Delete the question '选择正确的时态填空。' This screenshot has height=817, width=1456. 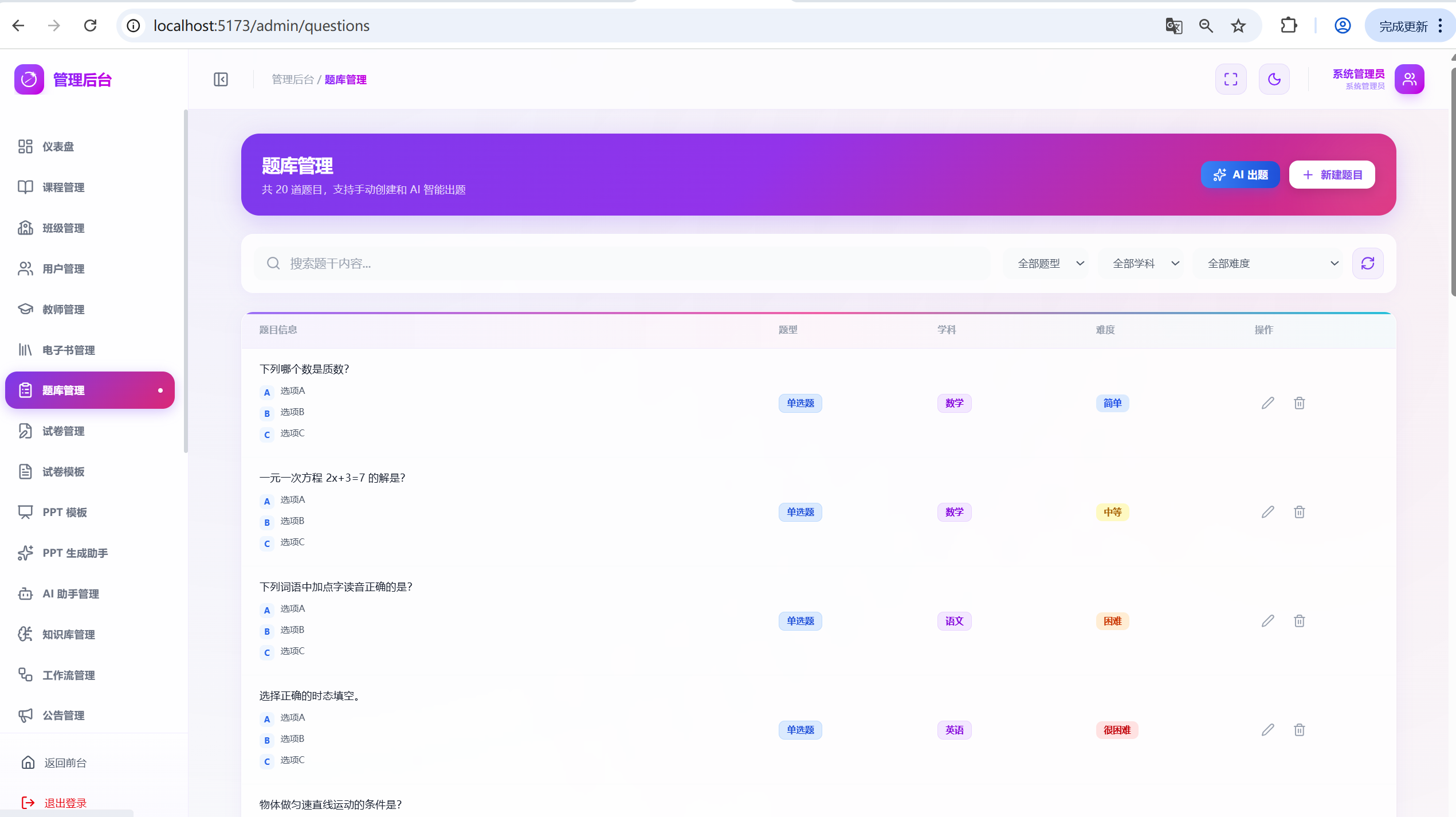pyautogui.click(x=1300, y=730)
